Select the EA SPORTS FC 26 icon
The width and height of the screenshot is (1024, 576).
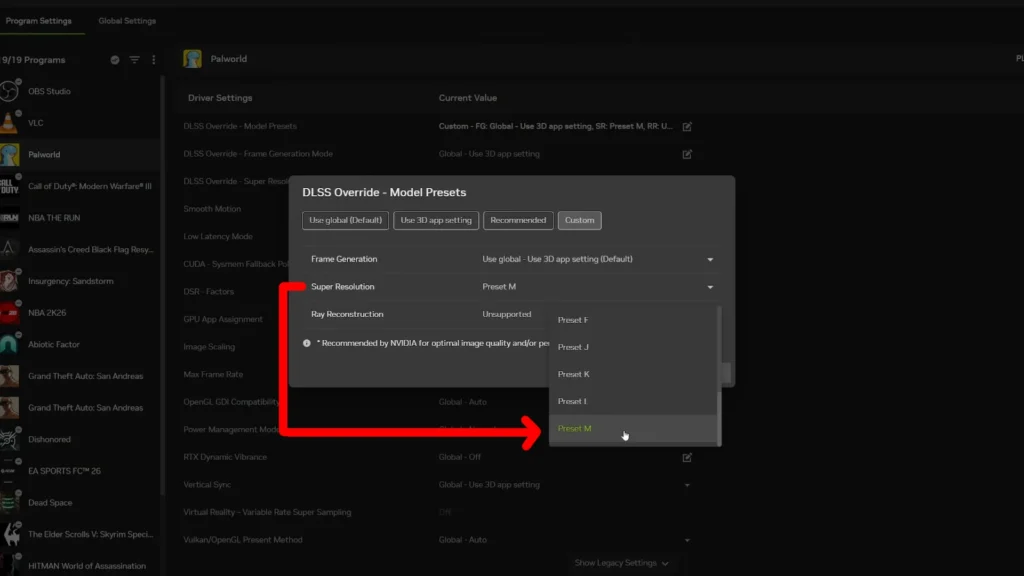coord(9,471)
